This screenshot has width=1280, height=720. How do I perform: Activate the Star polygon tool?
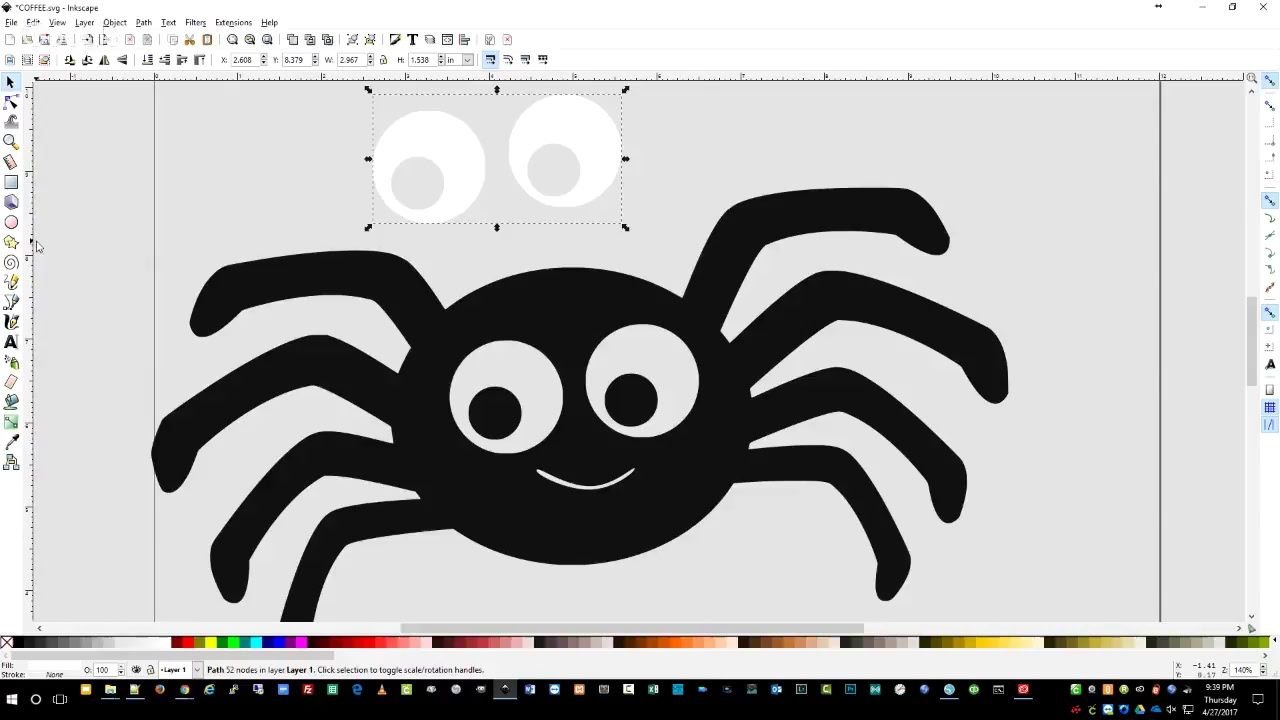11,242
